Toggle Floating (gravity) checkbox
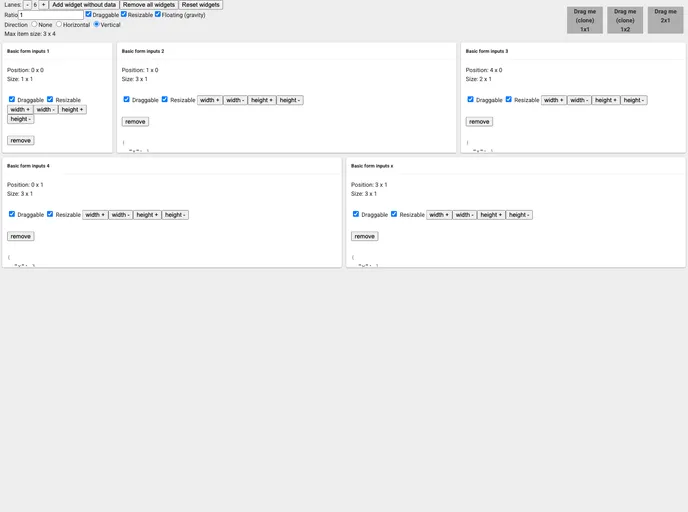Image resolution: width=688 pixels, height=512 pixels. click(158, 14)
